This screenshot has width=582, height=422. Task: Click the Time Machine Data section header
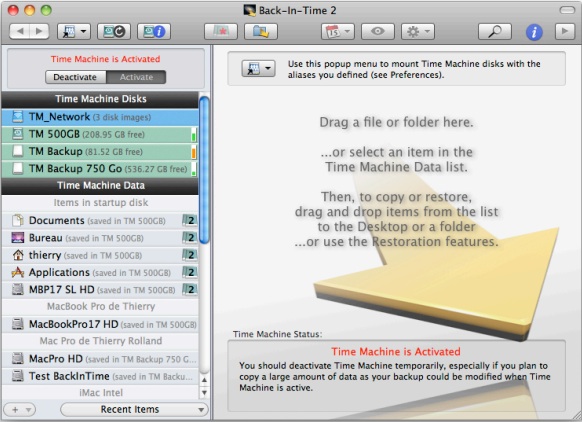100,186
